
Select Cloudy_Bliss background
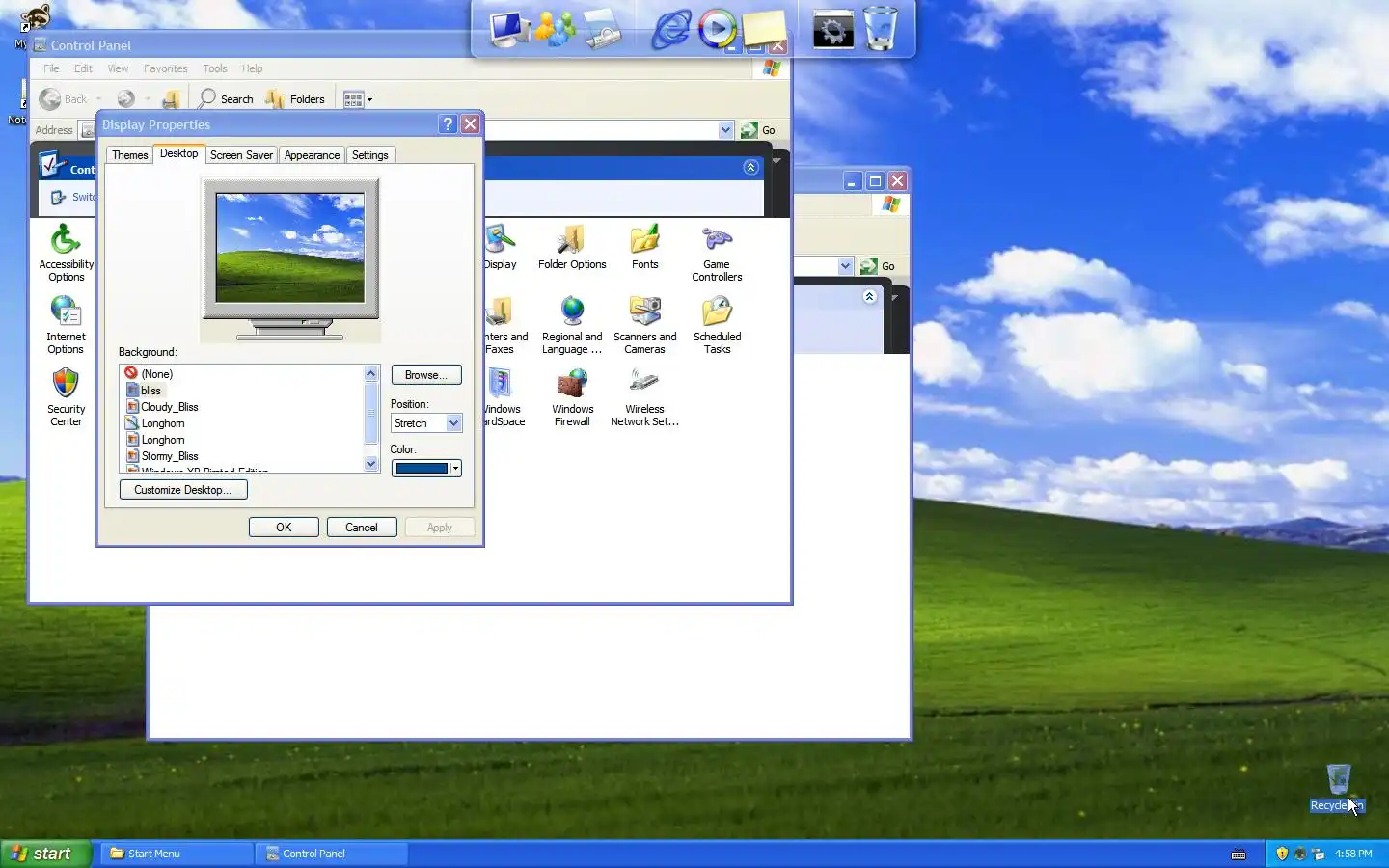coord(161,407)
